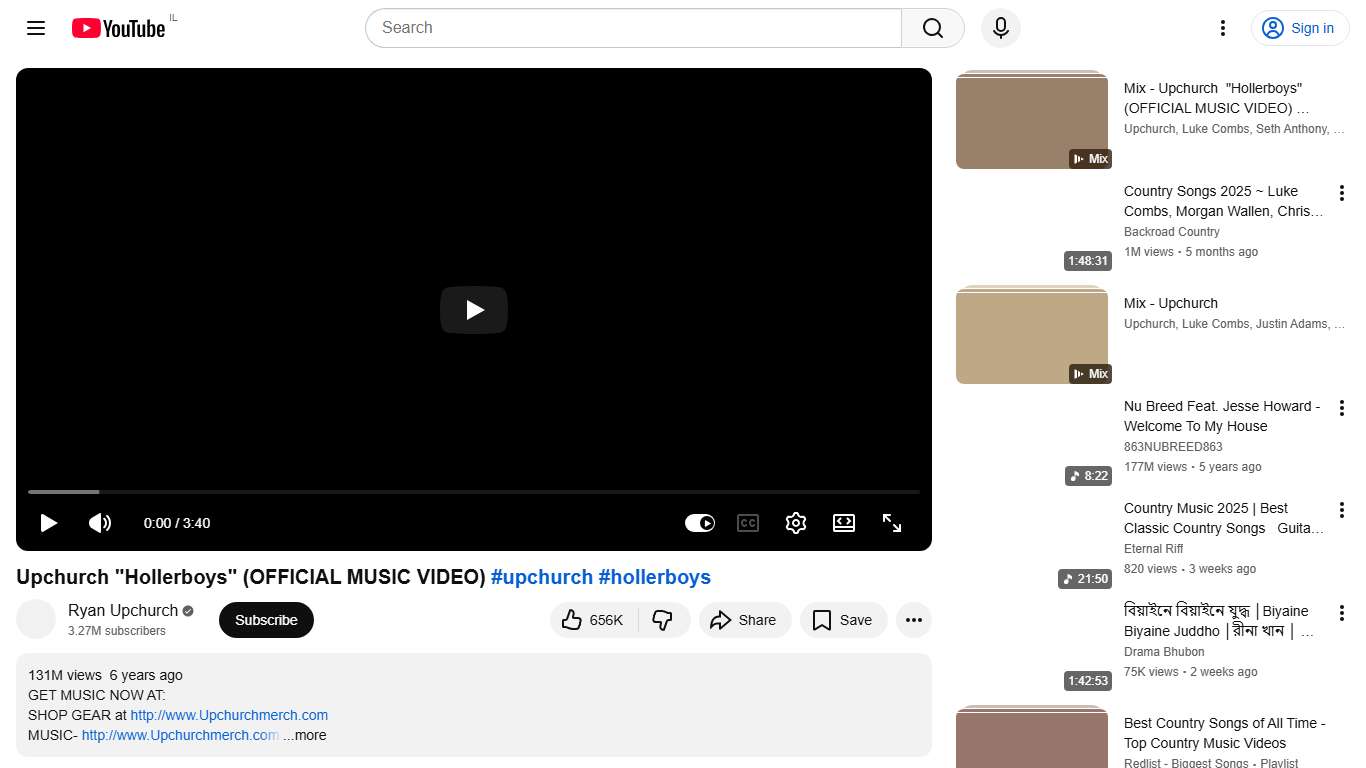Image resolution: width=1366 pixels, height=768 pixels.
Task: Expand the video description with more
Action: click(x=305, y=735)
